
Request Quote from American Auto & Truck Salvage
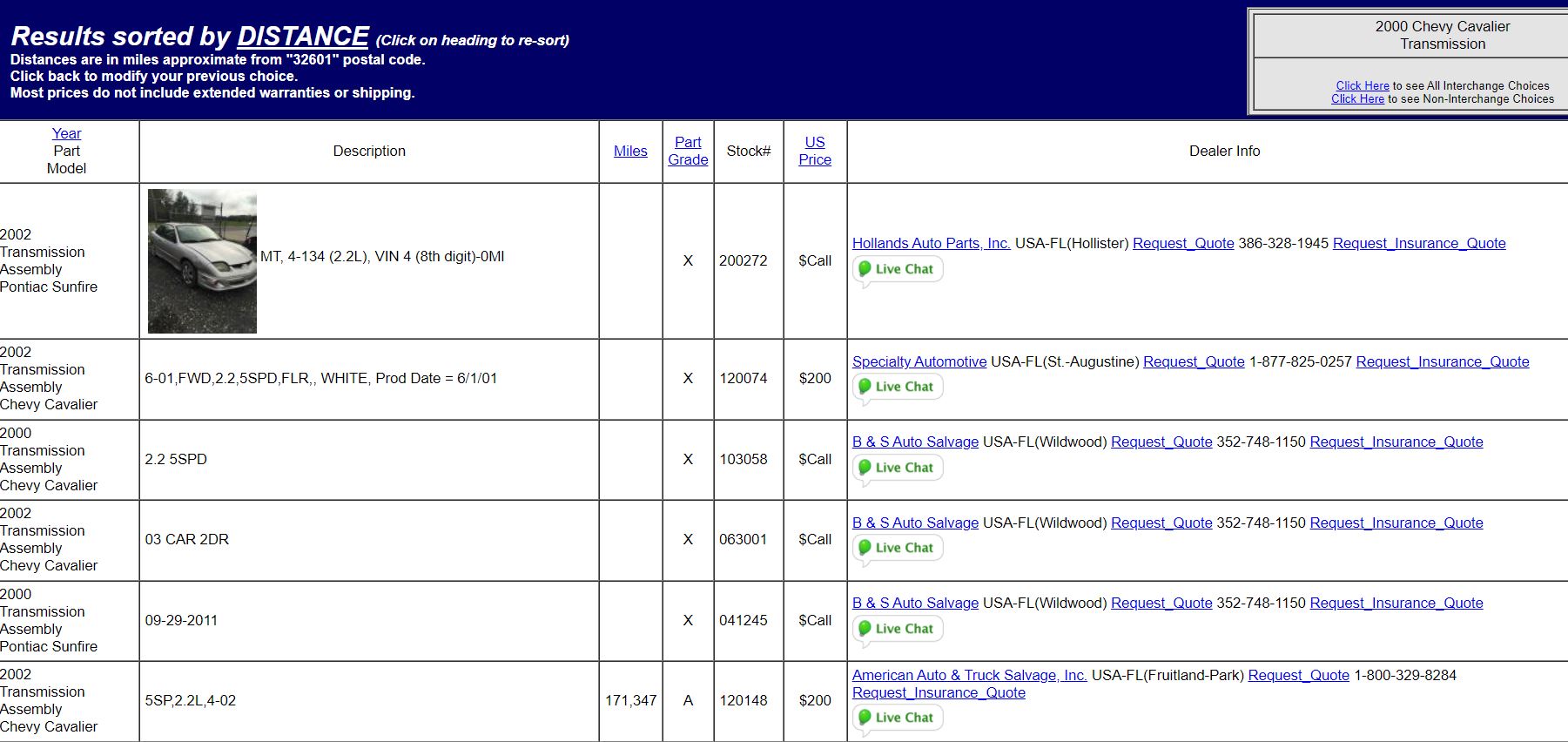pos(1299,675)
